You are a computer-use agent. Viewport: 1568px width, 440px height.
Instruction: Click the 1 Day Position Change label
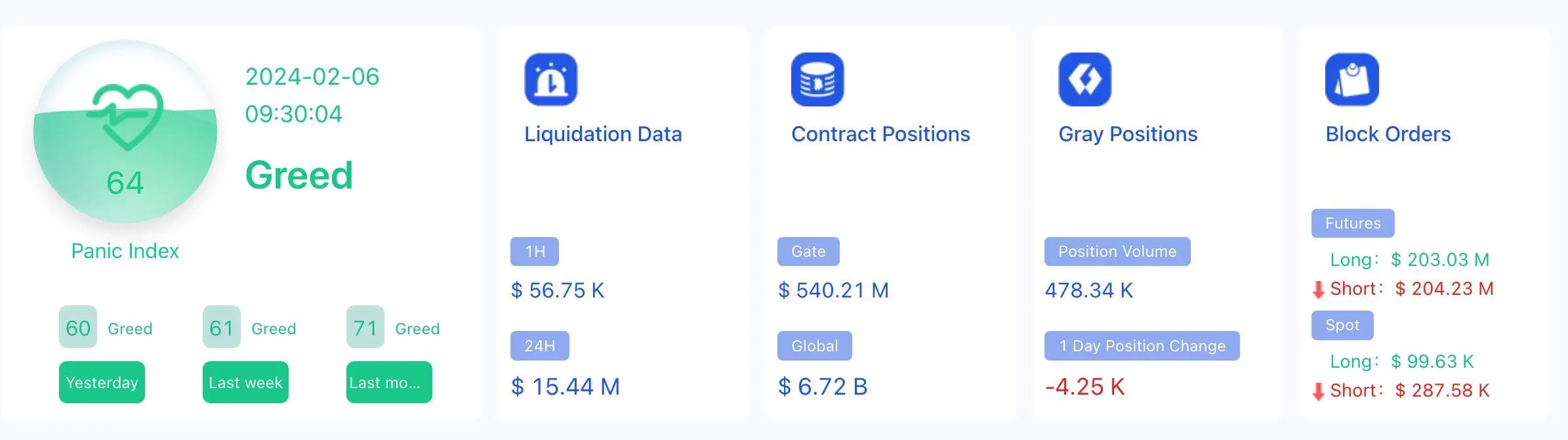coord(1142,345)
